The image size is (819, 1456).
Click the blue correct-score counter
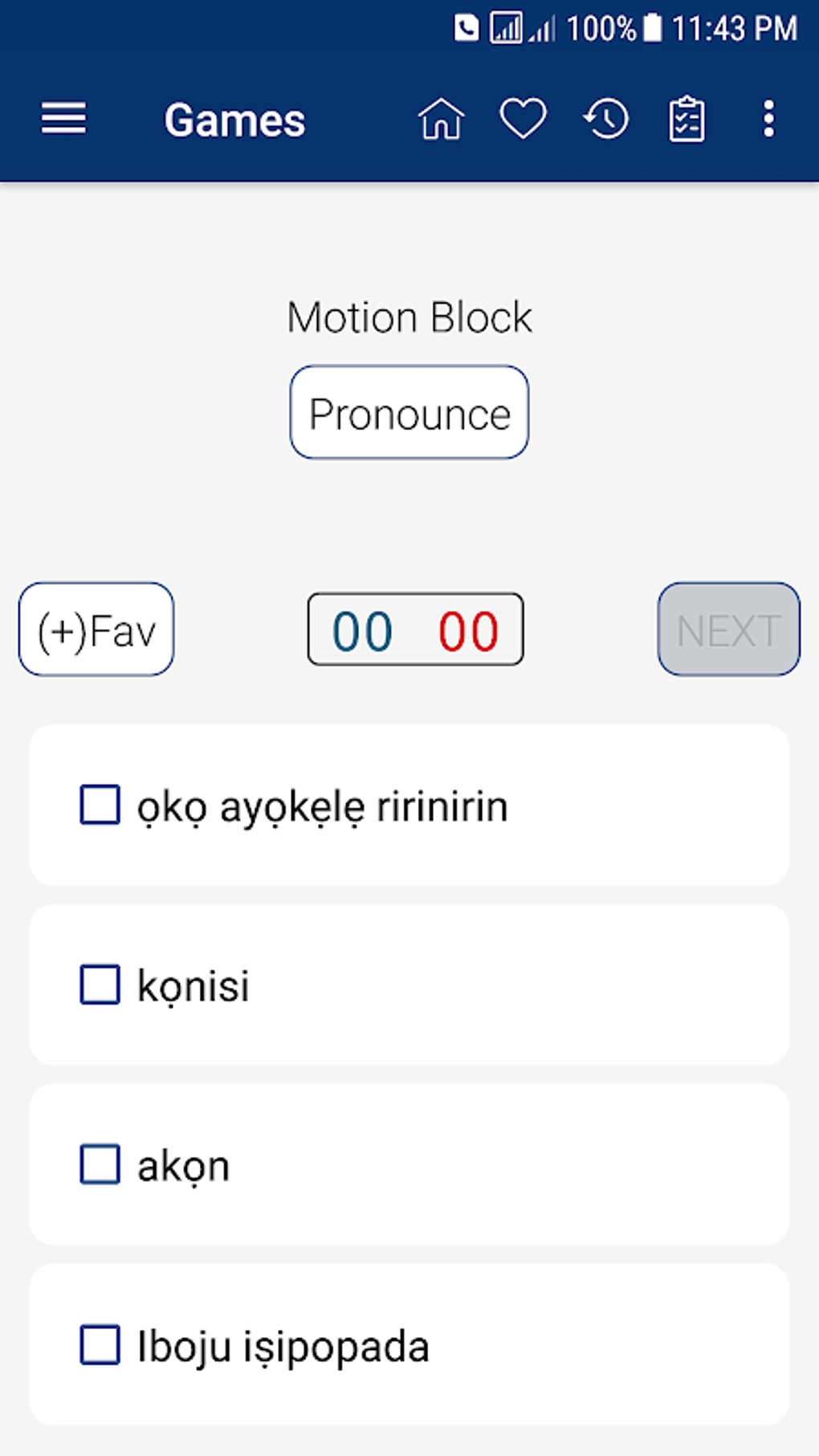tap(363, 630)
